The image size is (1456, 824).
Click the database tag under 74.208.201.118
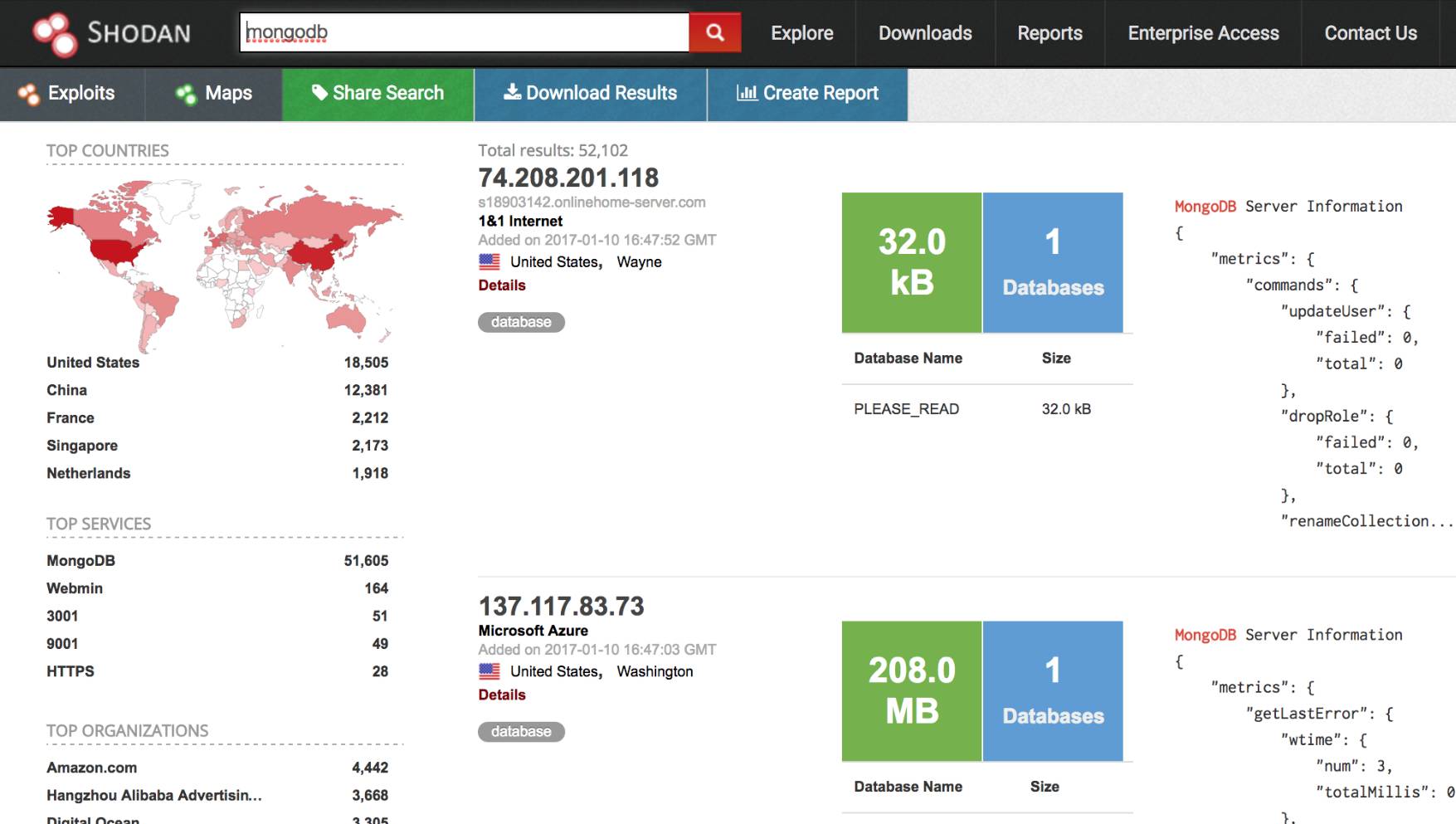pos(521,322)
